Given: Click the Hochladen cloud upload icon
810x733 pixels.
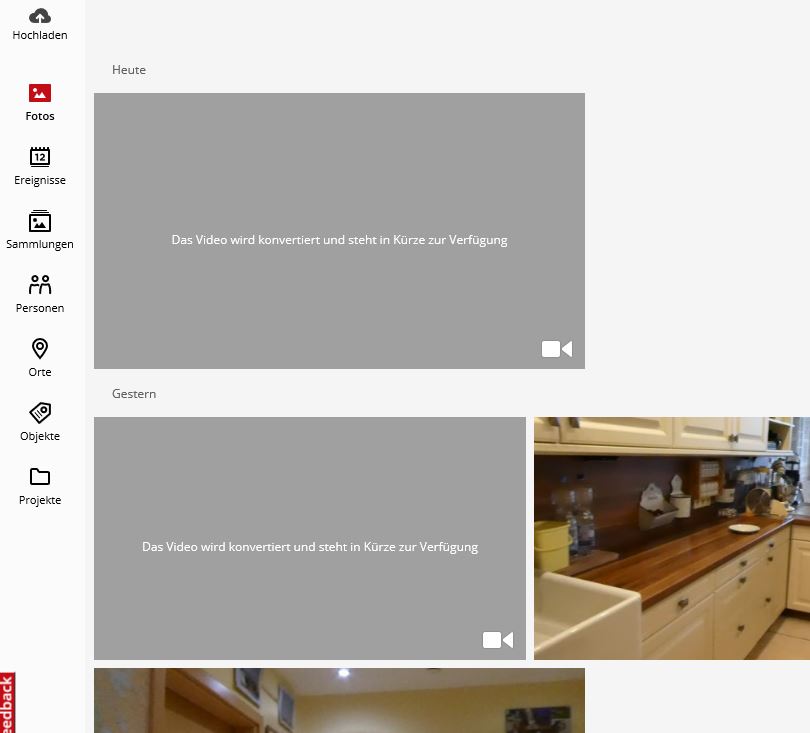Looking at the screenshot, I should pyautogui.click(x=40, y=16).
